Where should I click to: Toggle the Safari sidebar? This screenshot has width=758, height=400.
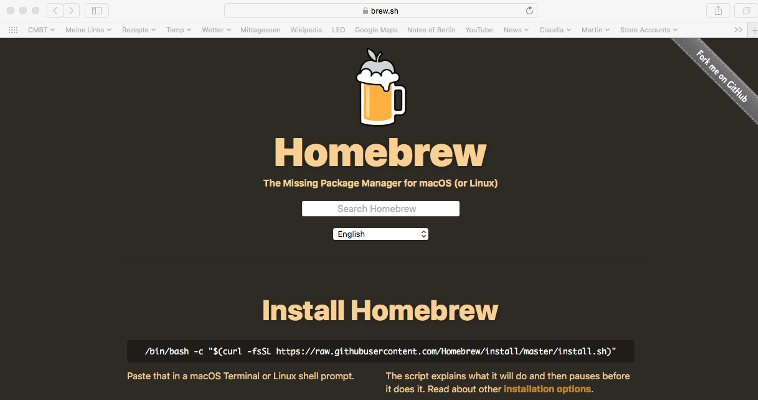coord(97,10)
